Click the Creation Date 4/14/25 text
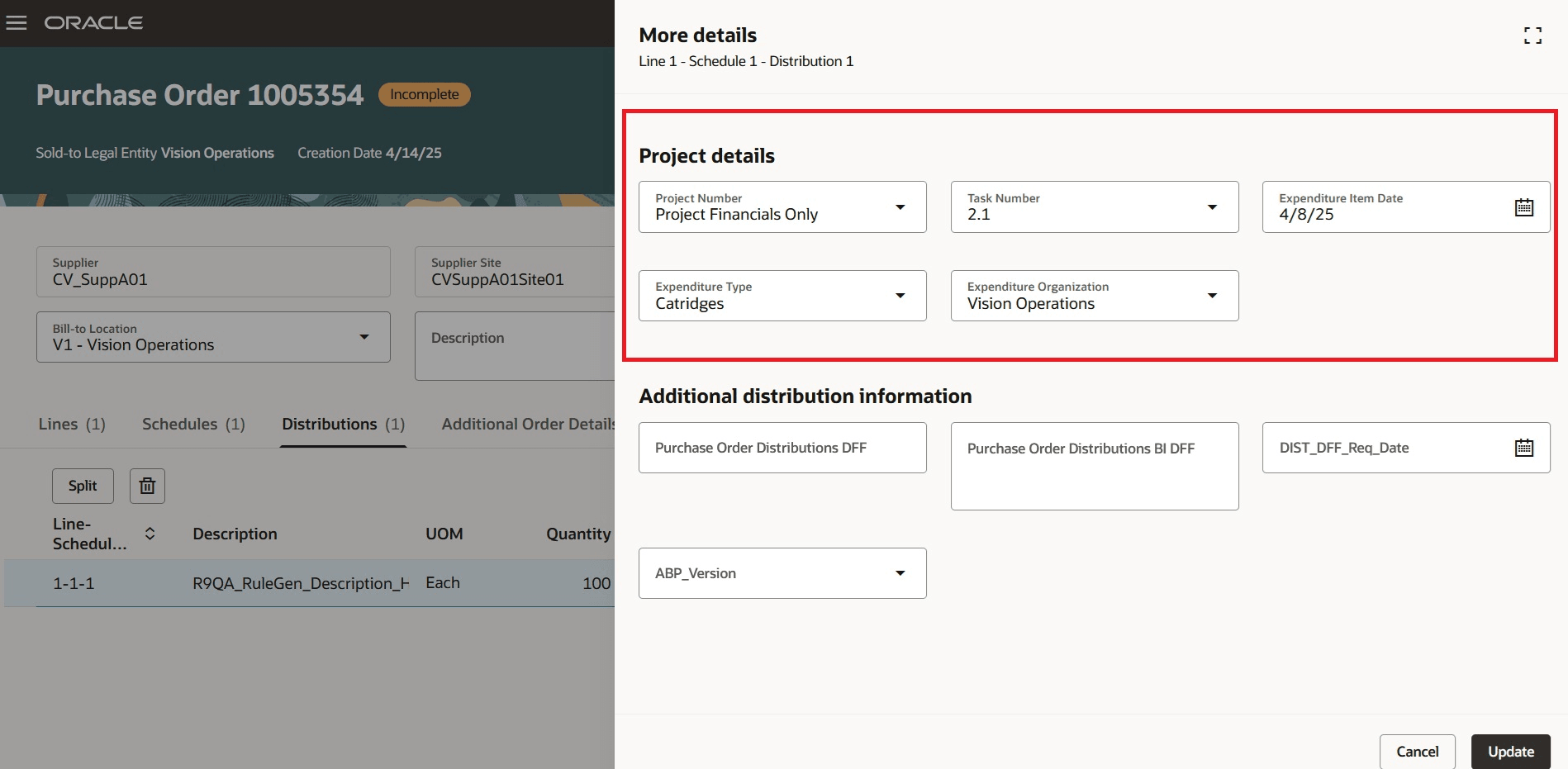 pos(369,153)
